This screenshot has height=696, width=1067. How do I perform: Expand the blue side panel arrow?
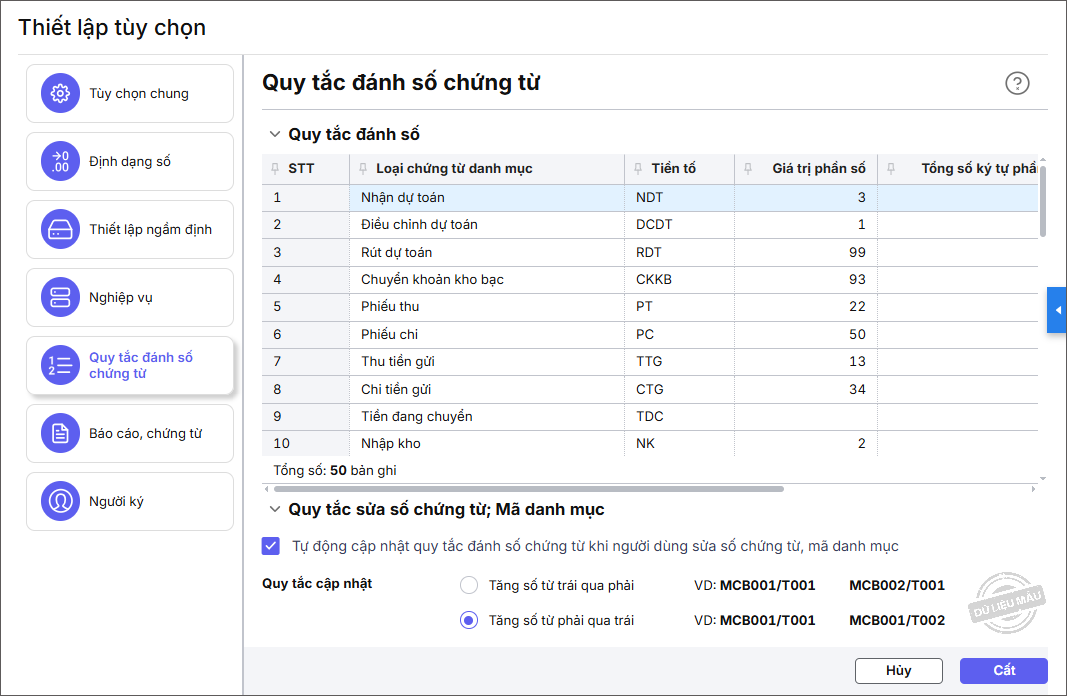tap(1056, 311)
